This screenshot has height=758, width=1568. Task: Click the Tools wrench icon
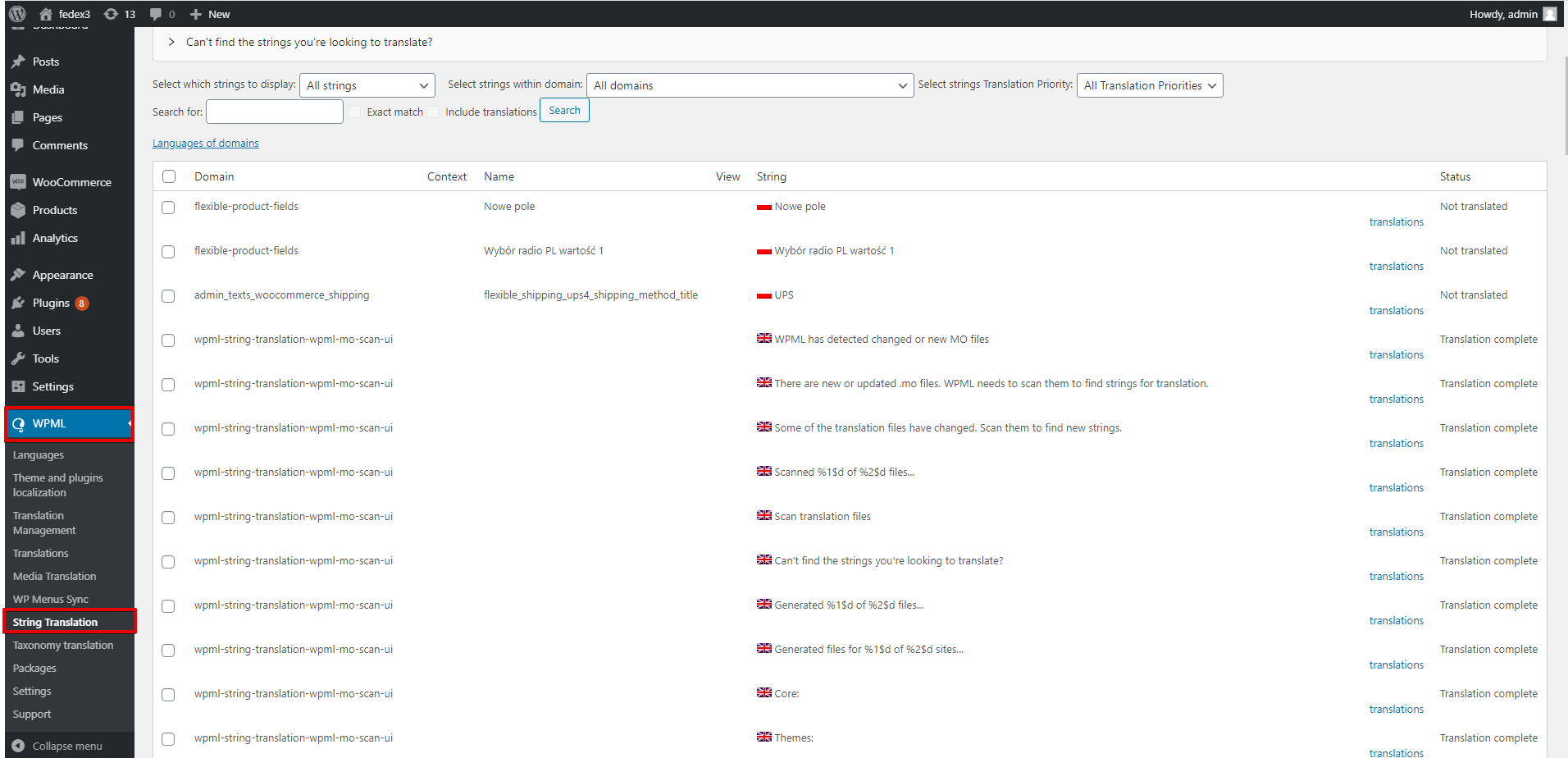click(18, 358)
